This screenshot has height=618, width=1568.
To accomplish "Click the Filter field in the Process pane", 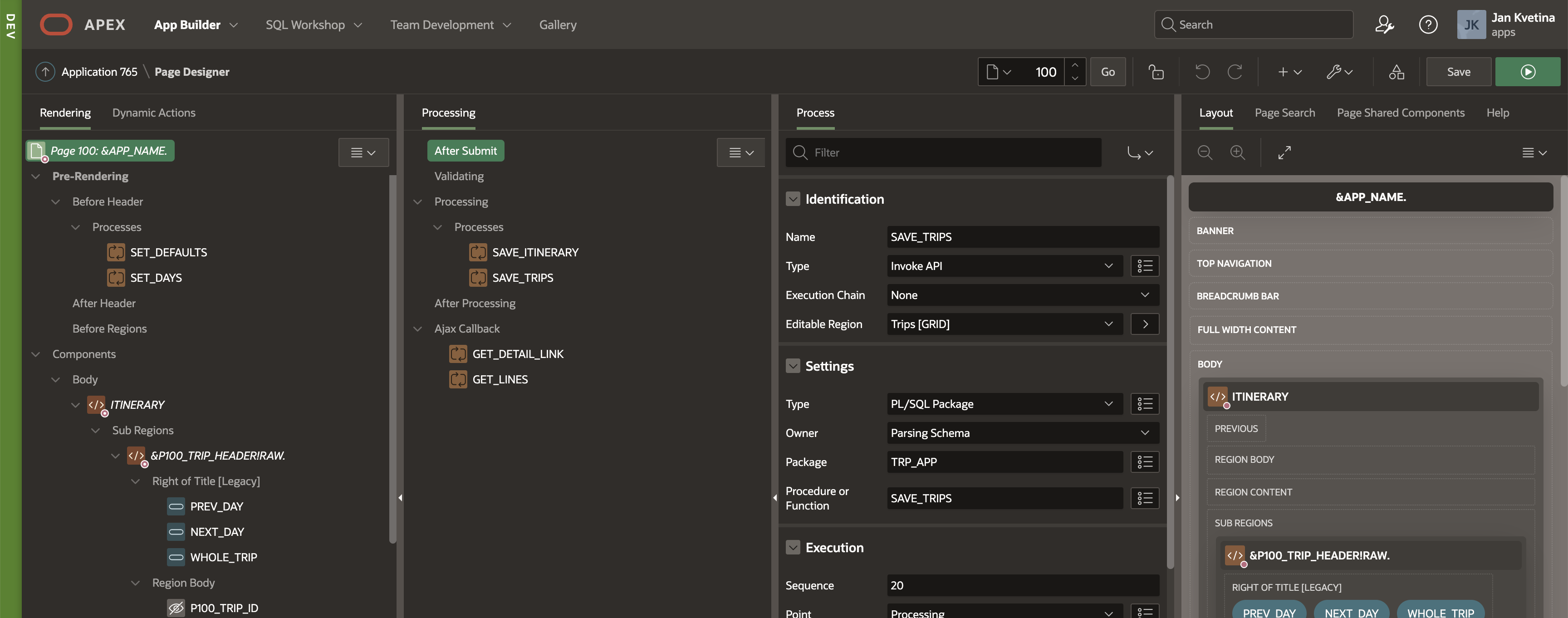I will 943,153.
